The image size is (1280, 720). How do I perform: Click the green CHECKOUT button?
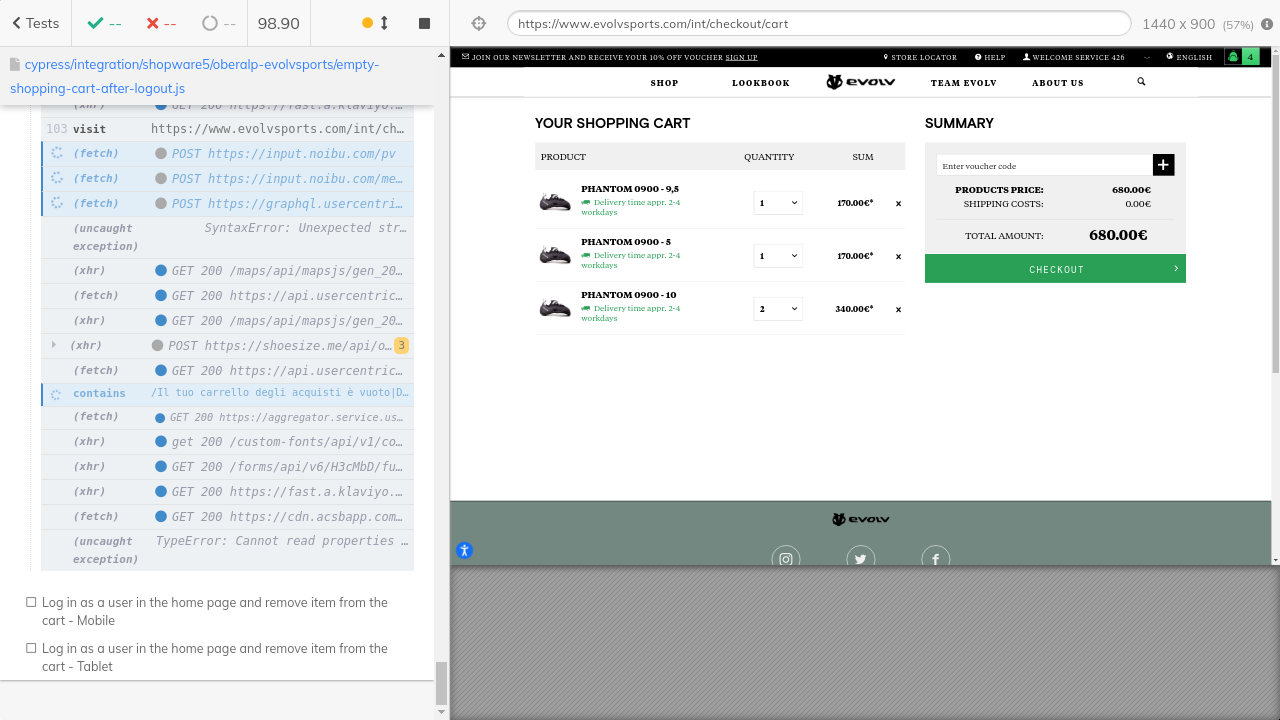[x=1055, y=269]
